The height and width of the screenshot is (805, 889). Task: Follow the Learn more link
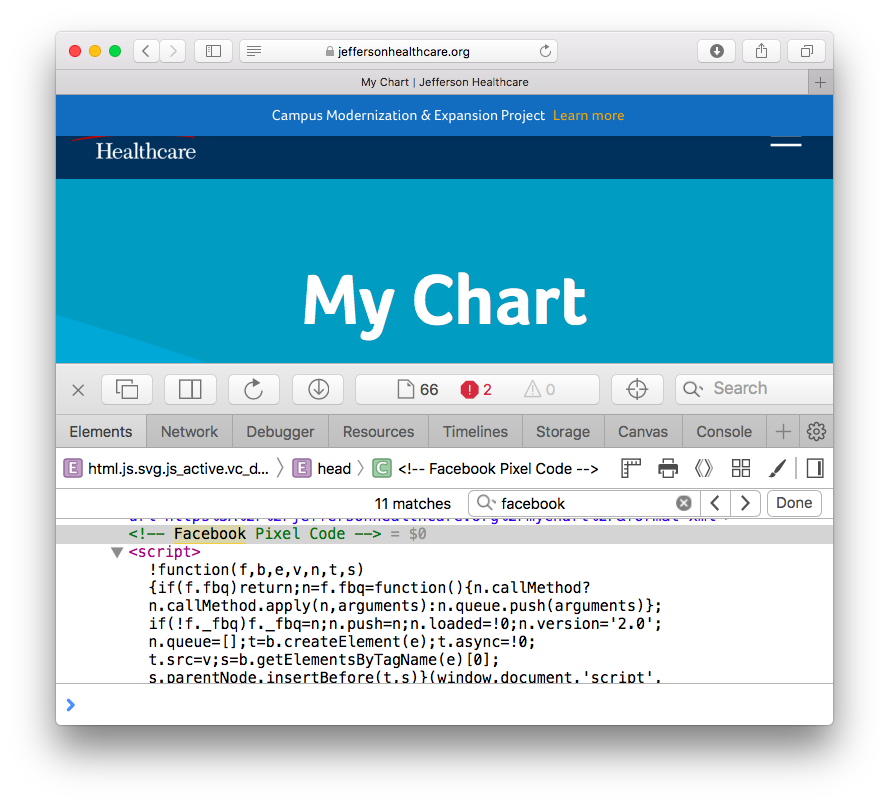click(x=588, y=116)
